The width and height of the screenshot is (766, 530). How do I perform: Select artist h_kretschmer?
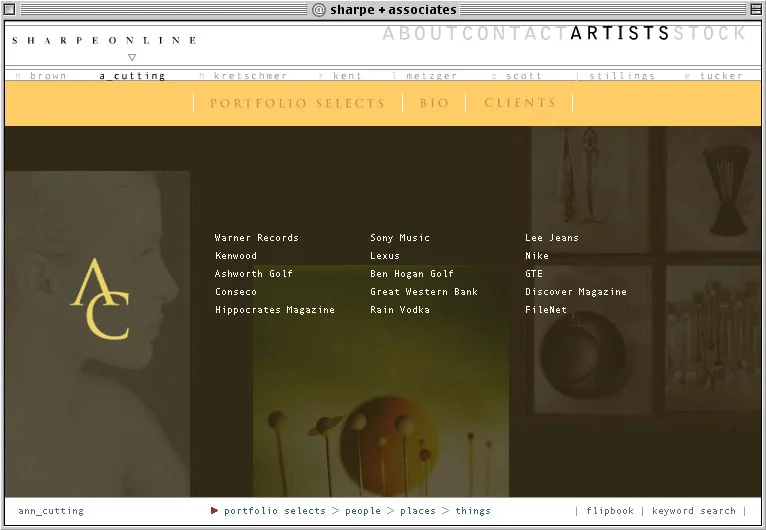(x=243, y=76)
